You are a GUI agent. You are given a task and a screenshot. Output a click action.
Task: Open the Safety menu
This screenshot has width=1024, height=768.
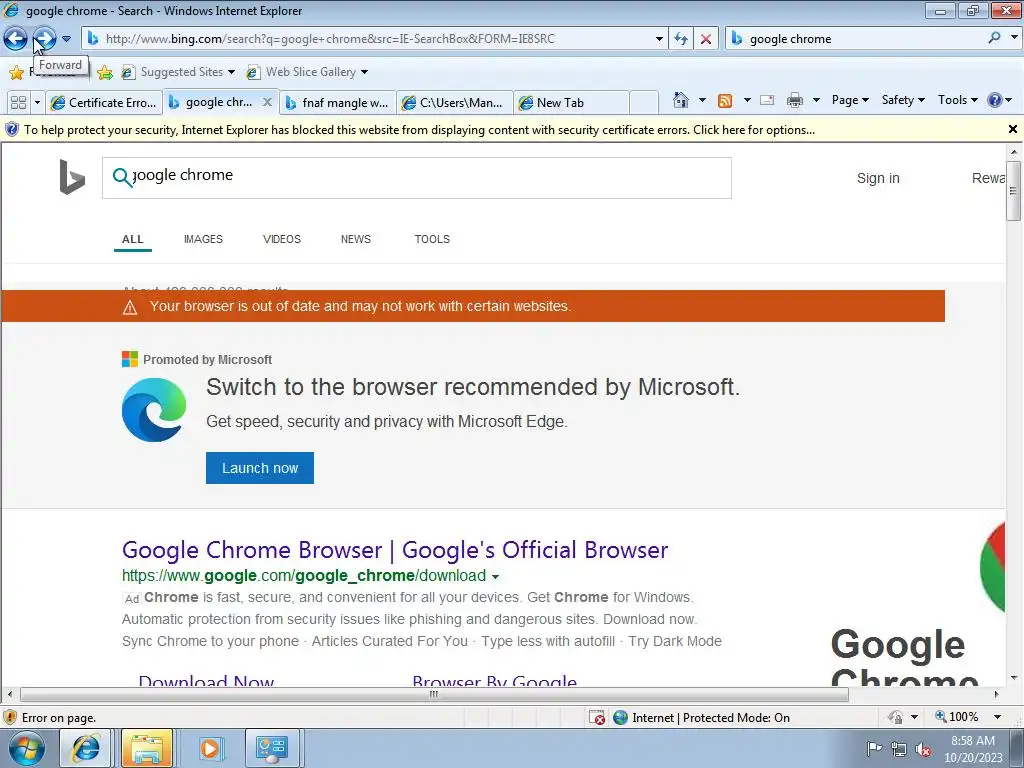(x=903, y=100)
